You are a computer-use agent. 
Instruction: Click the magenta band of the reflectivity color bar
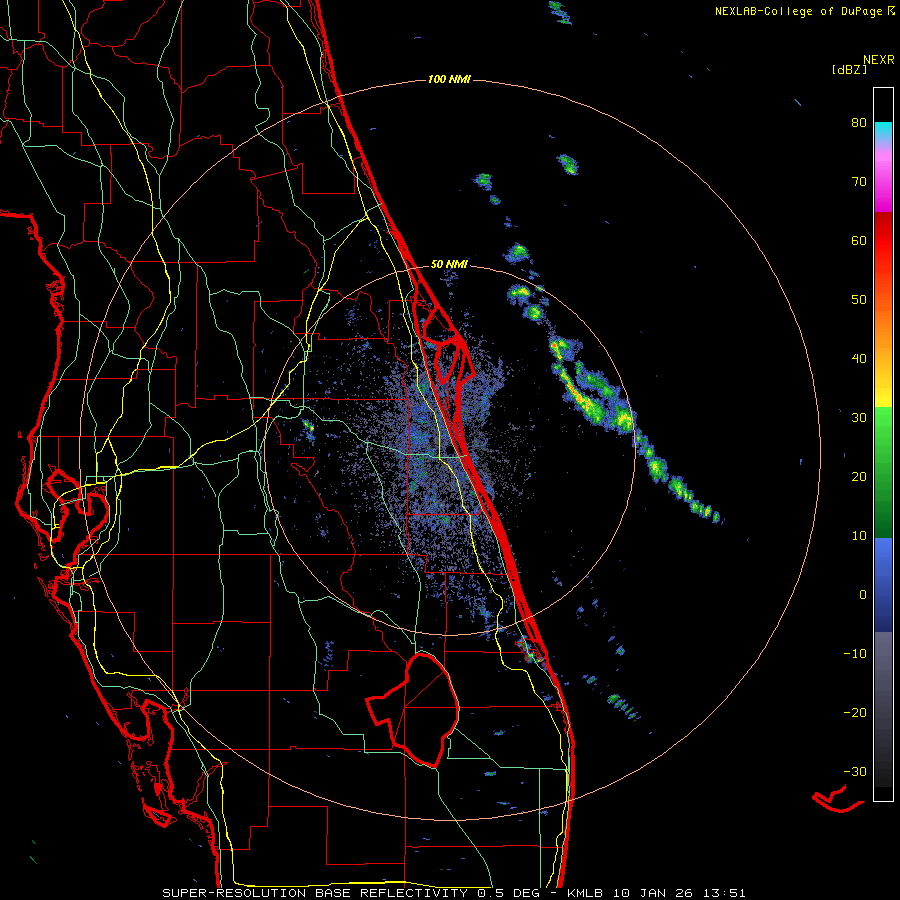(x=883, y=184)
